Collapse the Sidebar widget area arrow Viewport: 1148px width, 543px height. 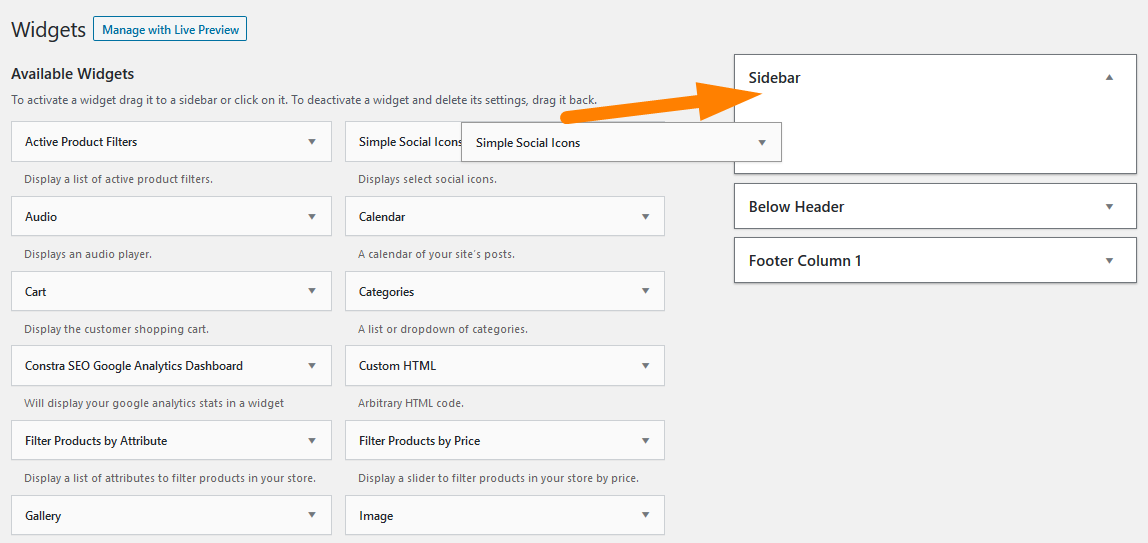1109,77
